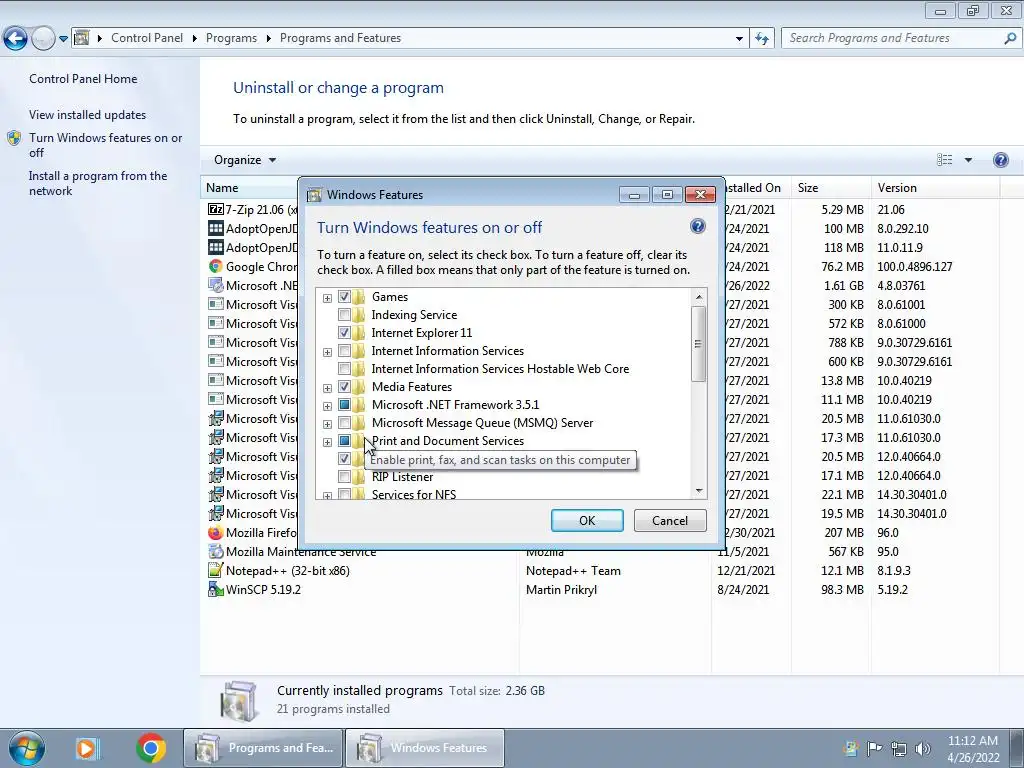Screen dimensions: 1024x768
Task: Click the Google Chrome icon in program list
Action: 216,266
